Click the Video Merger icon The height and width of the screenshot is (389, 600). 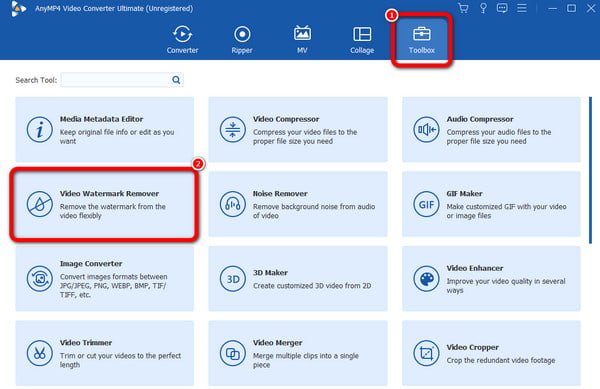tap(233, 353)
